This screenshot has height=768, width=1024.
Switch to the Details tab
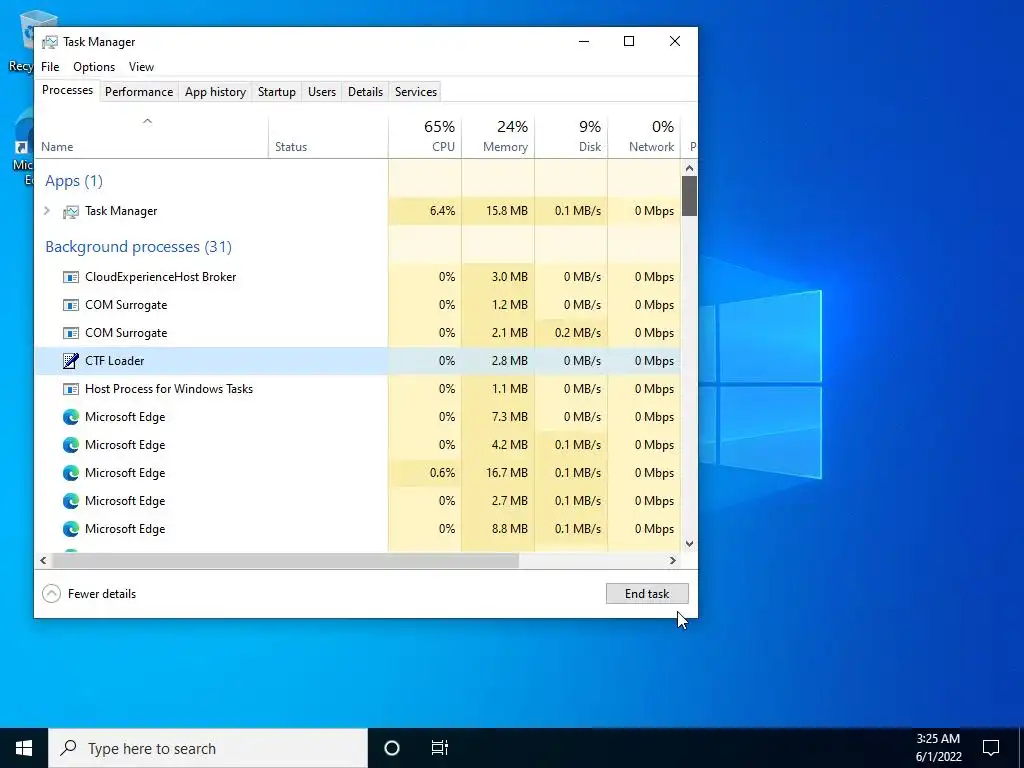click(x=365, y=92)
